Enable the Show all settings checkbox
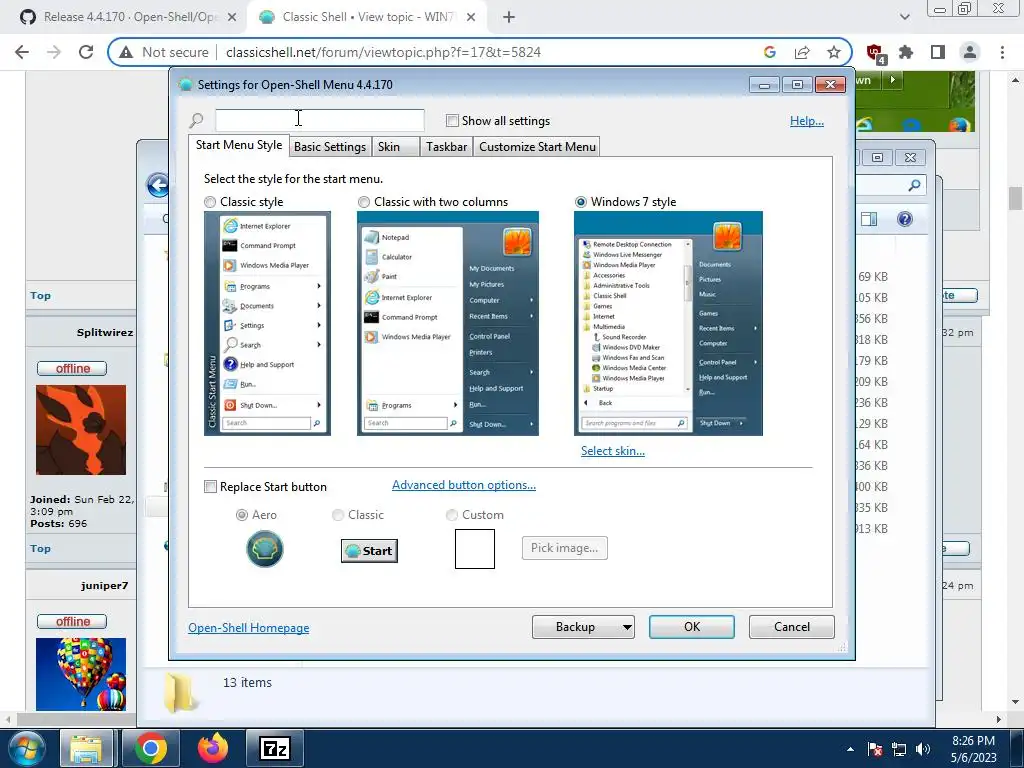The image size is (1024, 768). 452,120
